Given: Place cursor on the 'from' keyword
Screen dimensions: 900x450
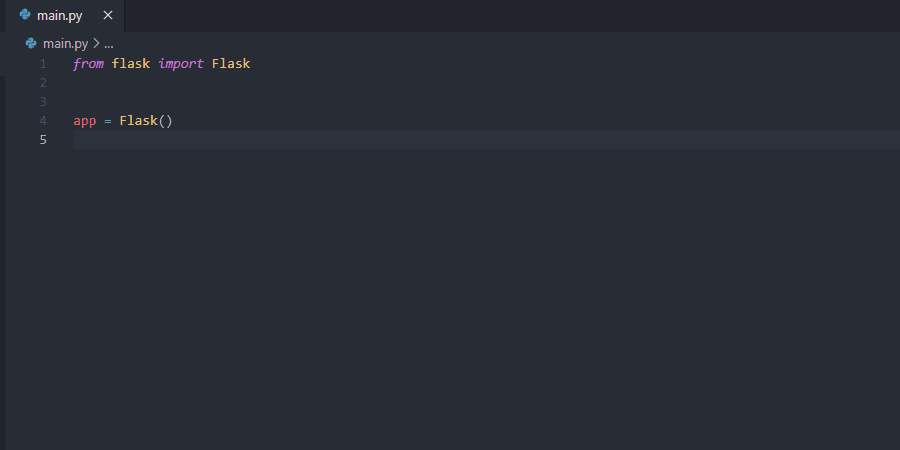Looking at the screenshot, I should [88, 64].
